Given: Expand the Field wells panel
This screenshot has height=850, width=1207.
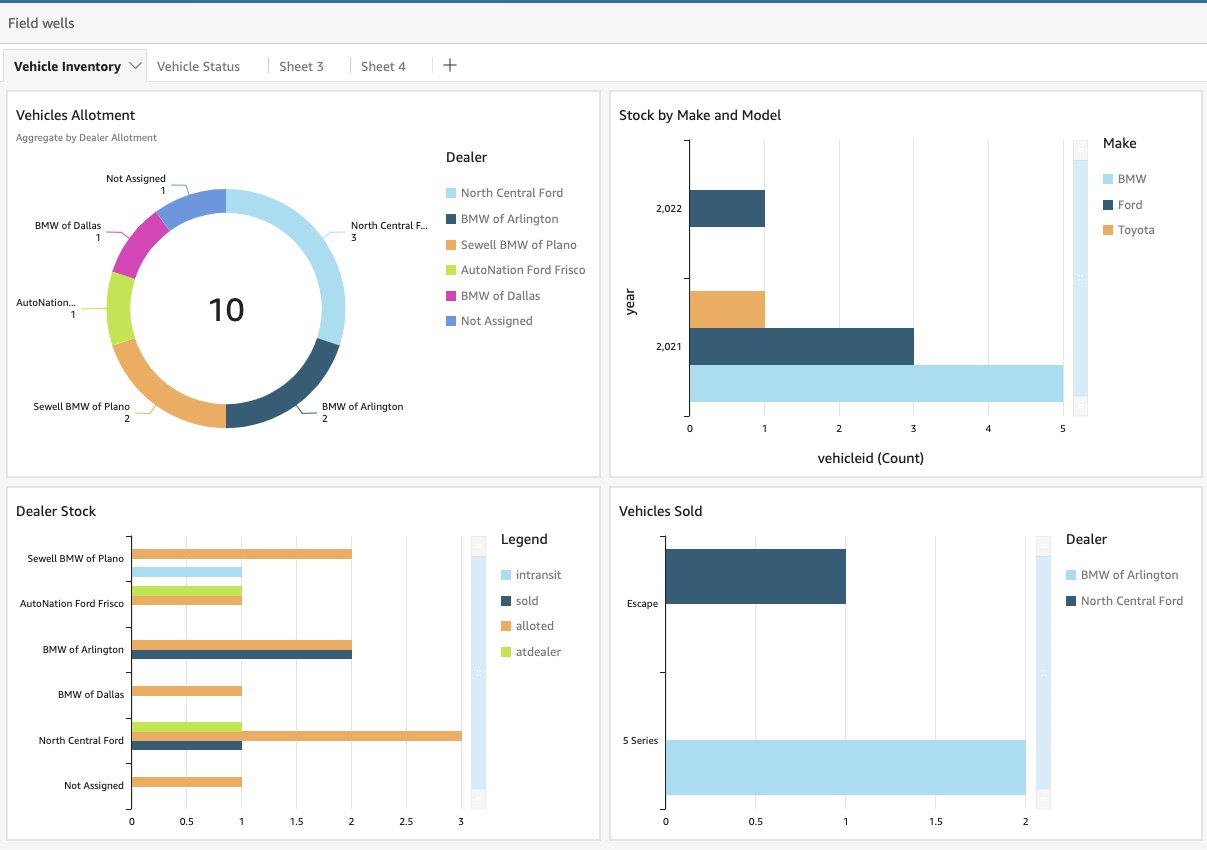Looking at the screenshot, I should point(40,23).
